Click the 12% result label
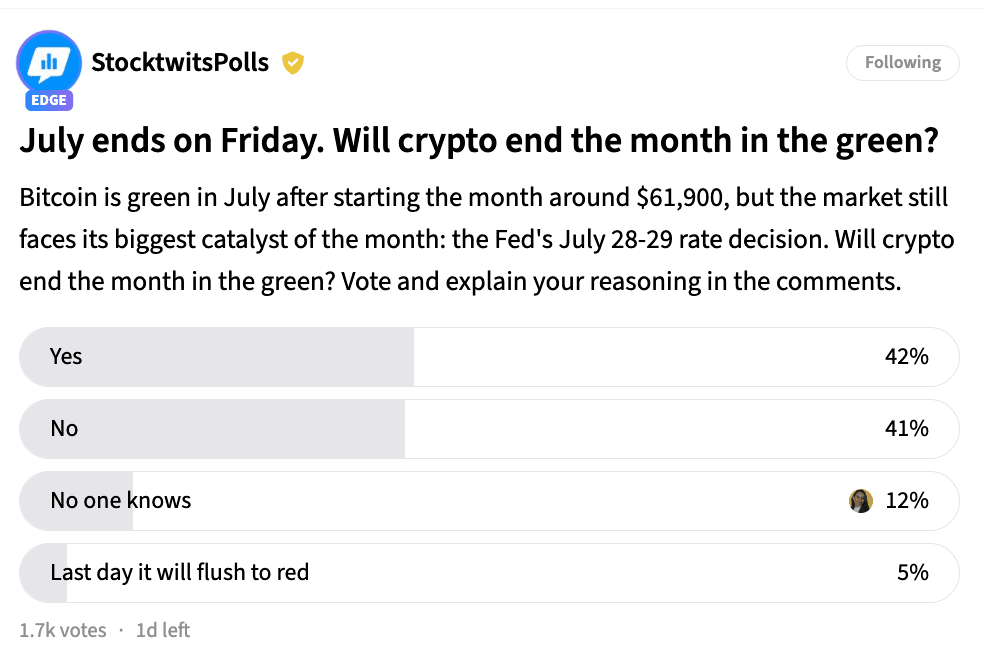984x652 pixels. pos(907,501)
